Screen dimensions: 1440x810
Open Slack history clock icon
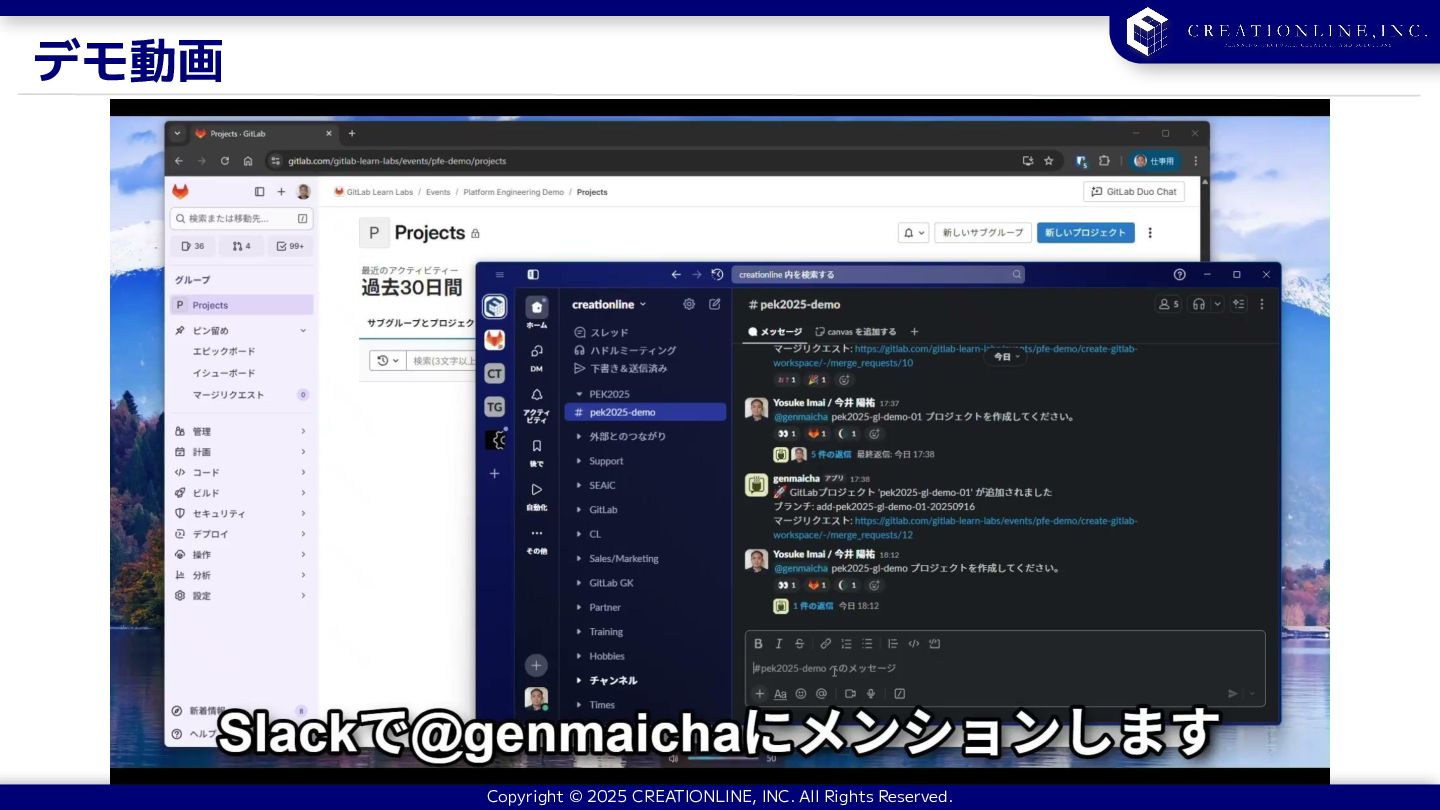(717, 274)
